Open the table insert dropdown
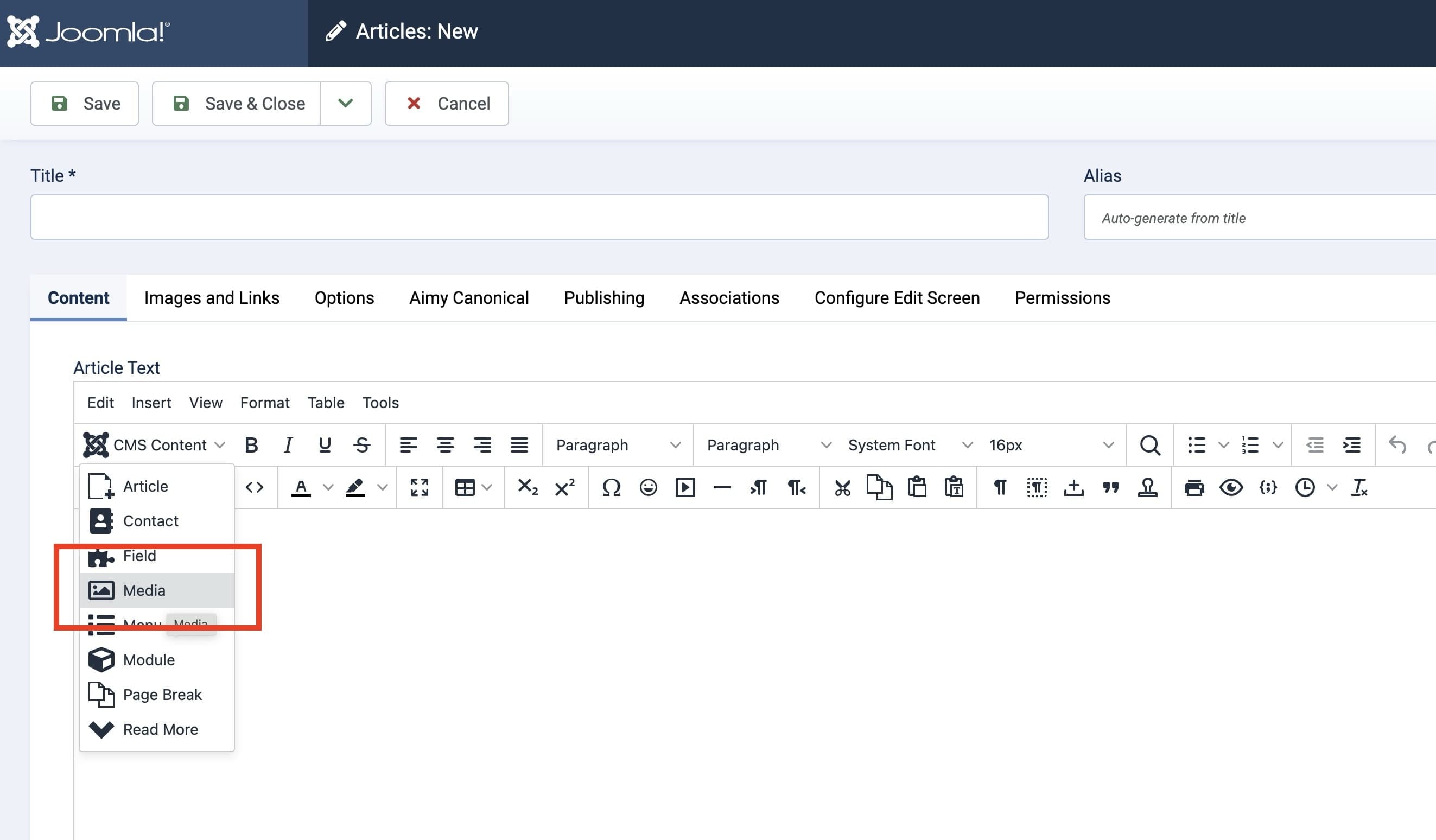 tap(473, 487)
